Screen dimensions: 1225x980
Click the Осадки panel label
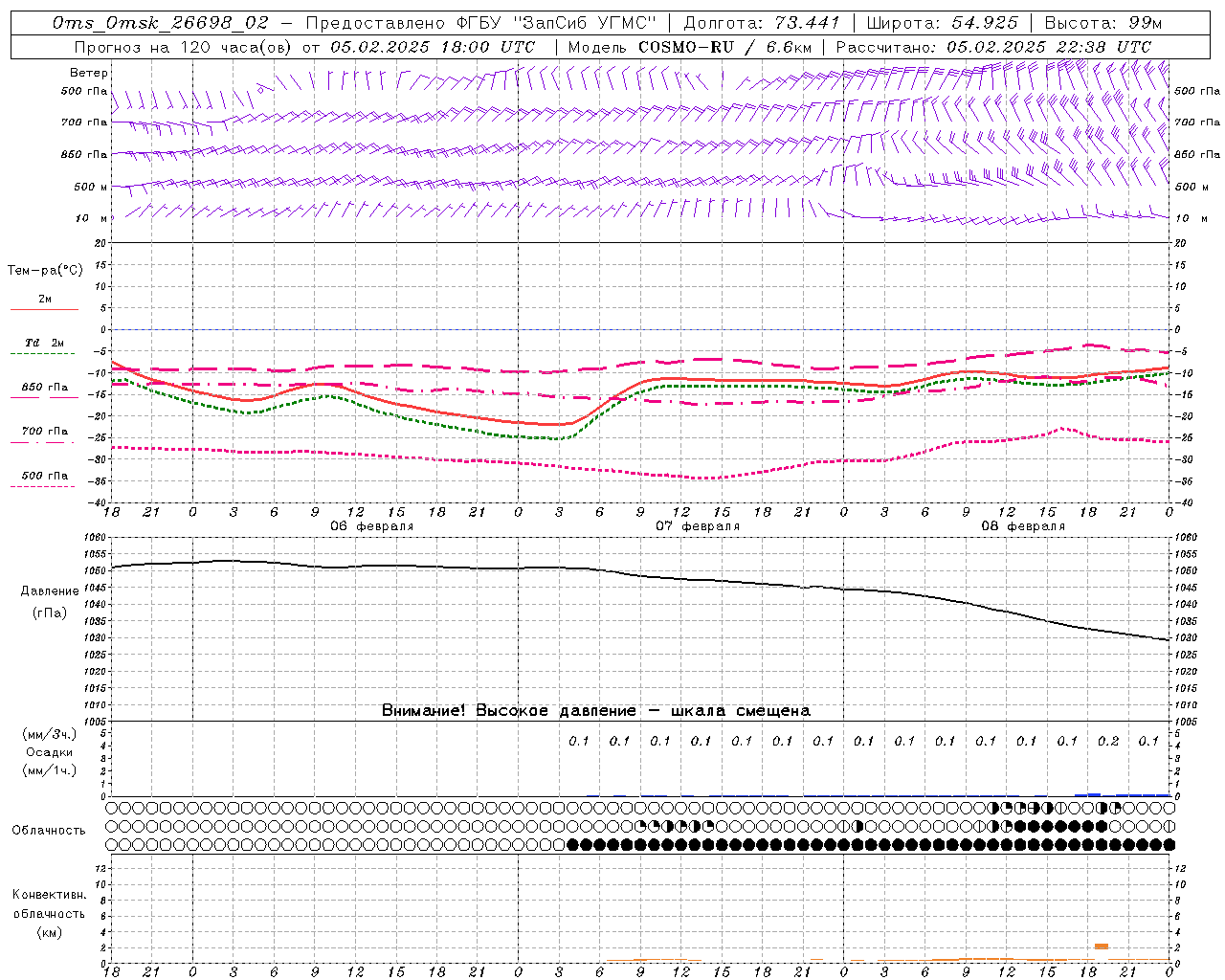tap(50, 752)
